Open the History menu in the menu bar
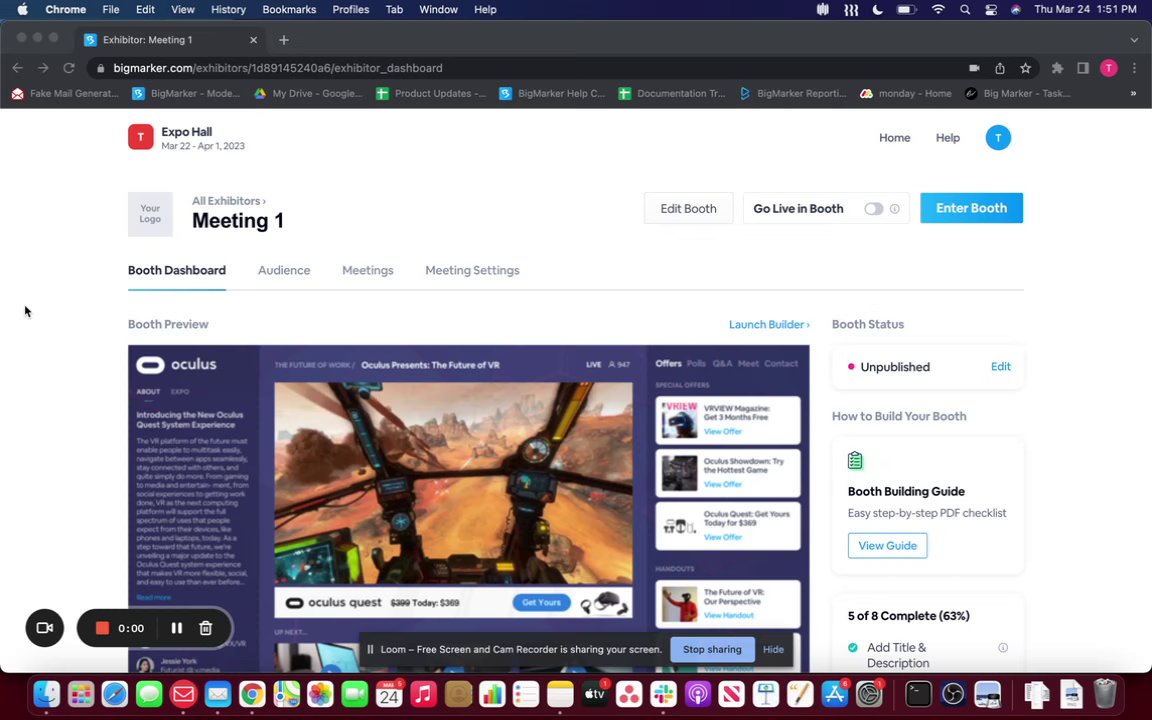 (228, 10)
